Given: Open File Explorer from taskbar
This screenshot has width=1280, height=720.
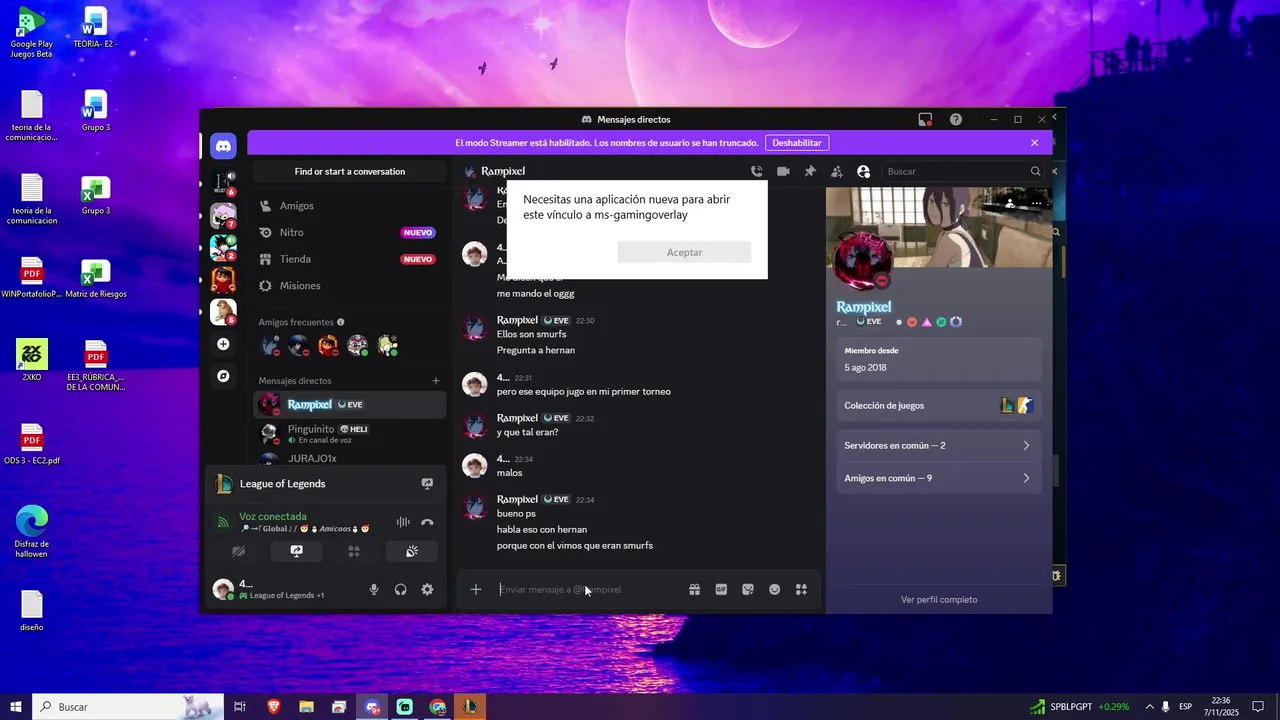Looking at the screenshot, I should click(306, 707).
